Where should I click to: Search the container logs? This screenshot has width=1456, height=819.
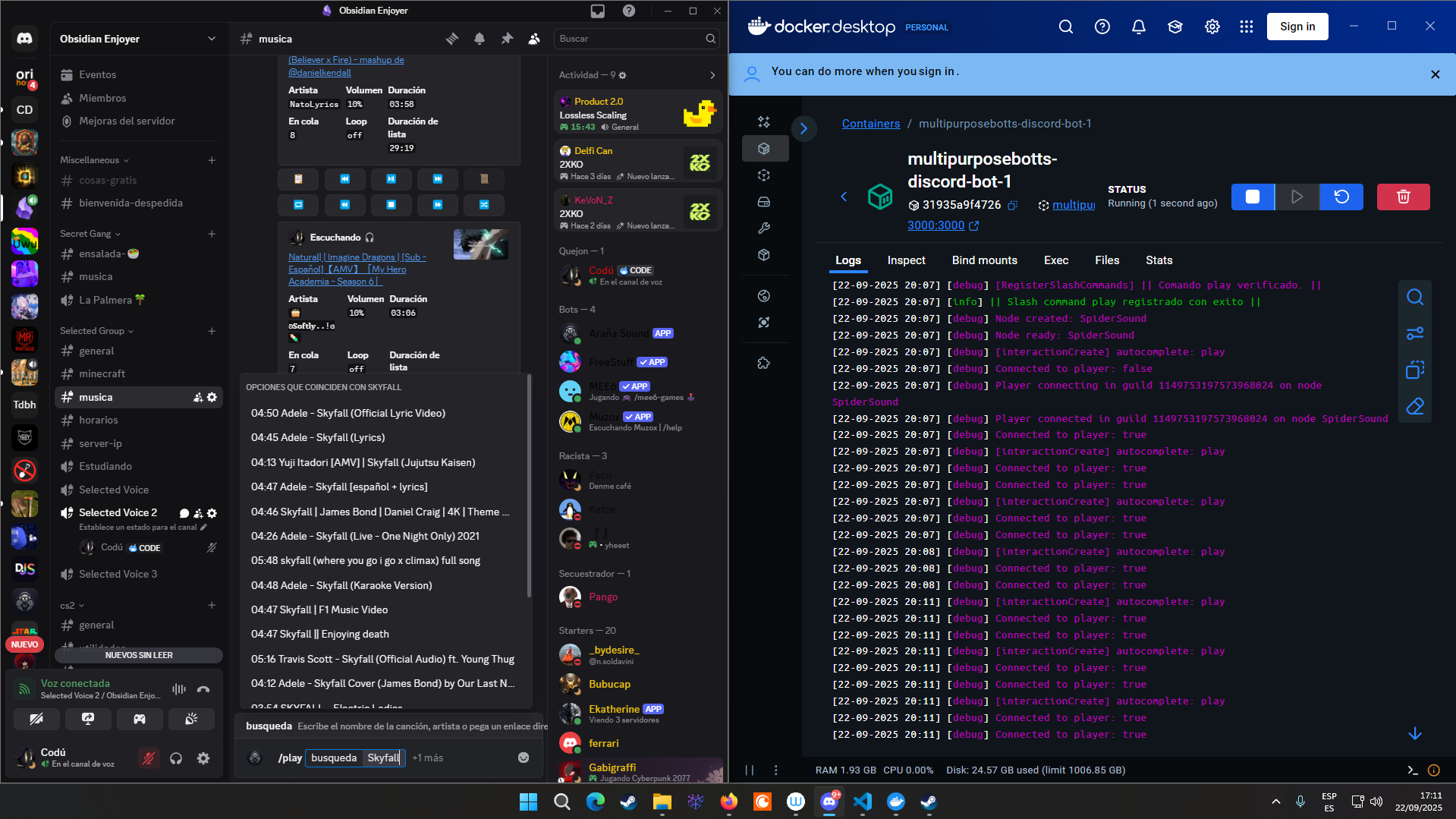(1414, 298)
